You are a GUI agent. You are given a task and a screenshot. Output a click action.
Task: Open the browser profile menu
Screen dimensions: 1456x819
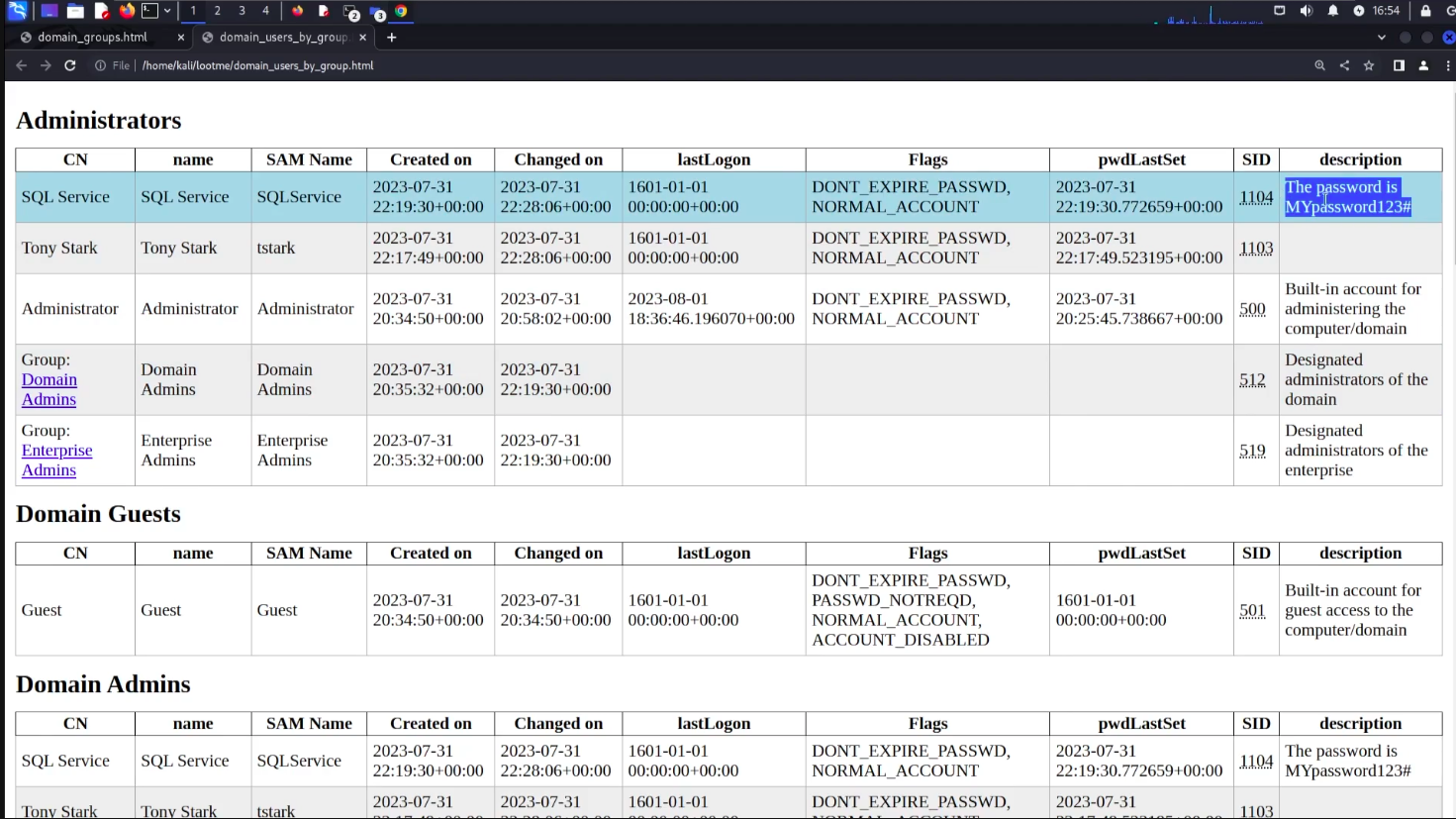click(1423, 65)
